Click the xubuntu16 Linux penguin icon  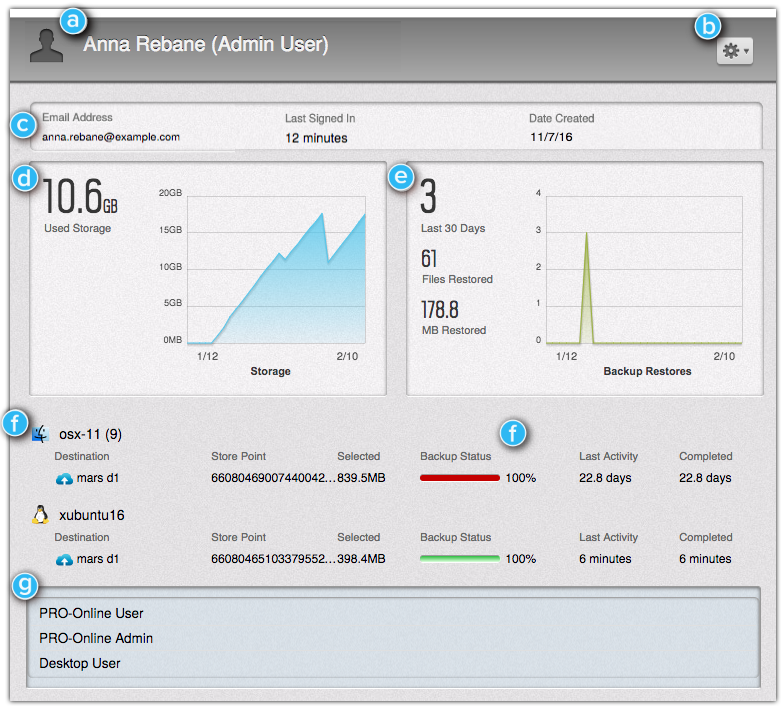point(40,515)
